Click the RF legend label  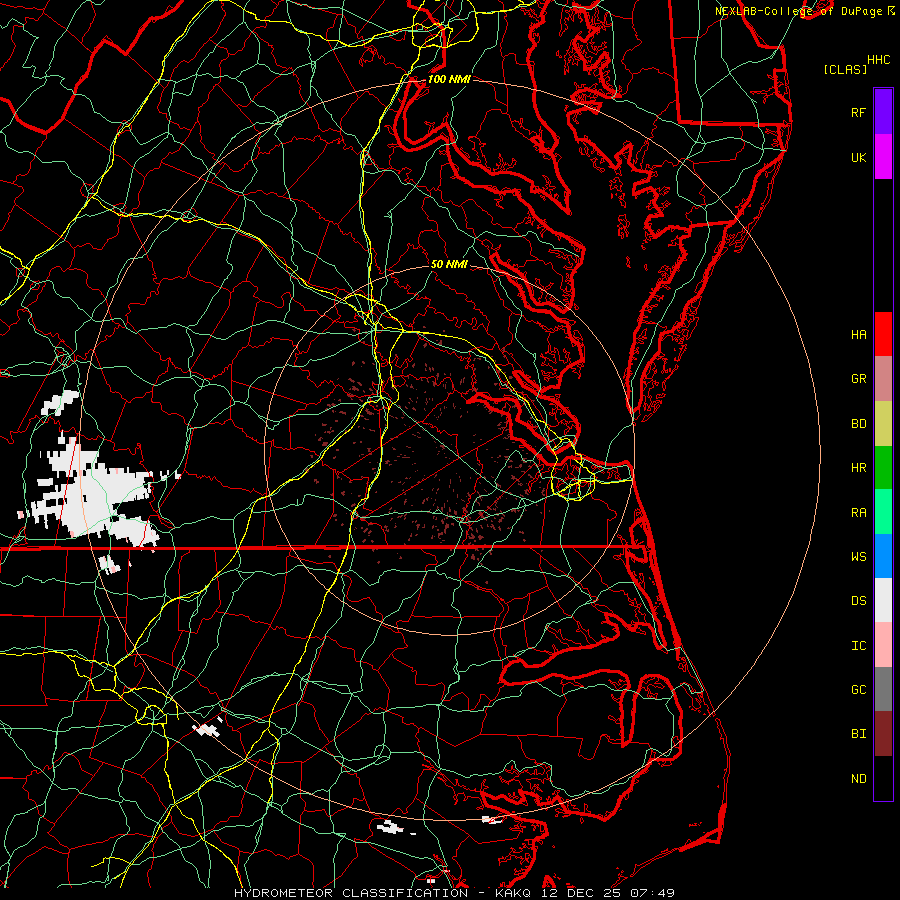point(859,113)
